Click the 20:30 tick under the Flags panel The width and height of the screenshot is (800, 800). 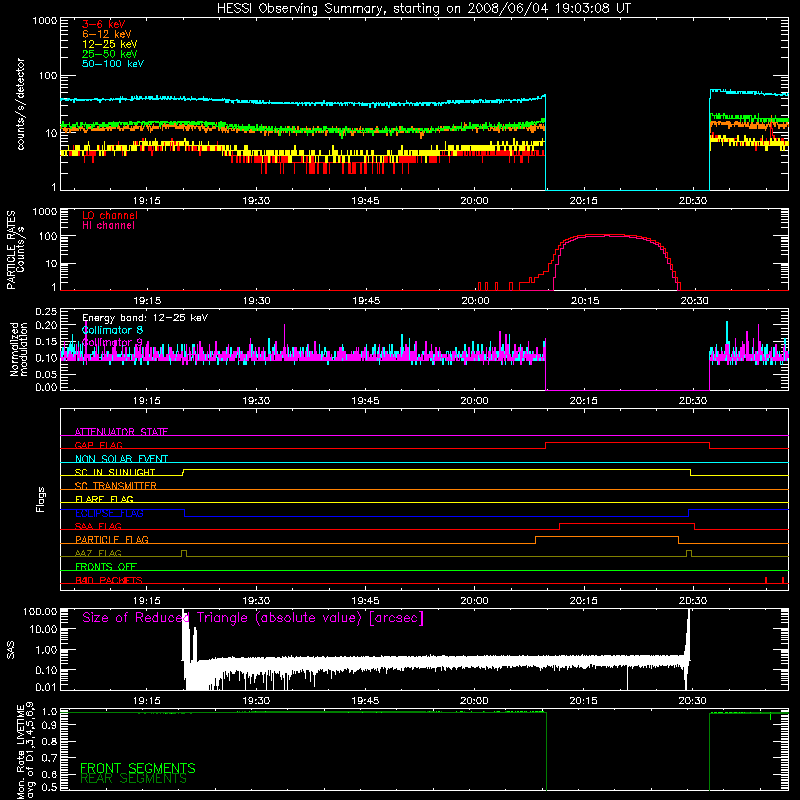(x=693, y=601)
